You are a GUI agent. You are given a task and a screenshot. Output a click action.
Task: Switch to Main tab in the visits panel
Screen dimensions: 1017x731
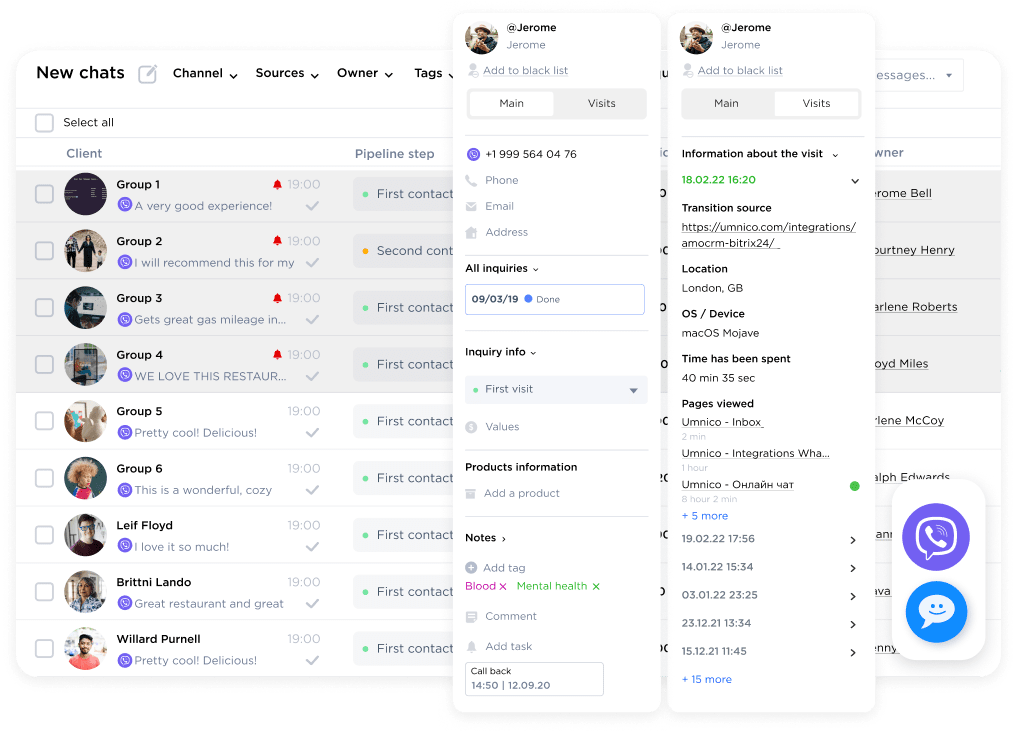point(727,104)
